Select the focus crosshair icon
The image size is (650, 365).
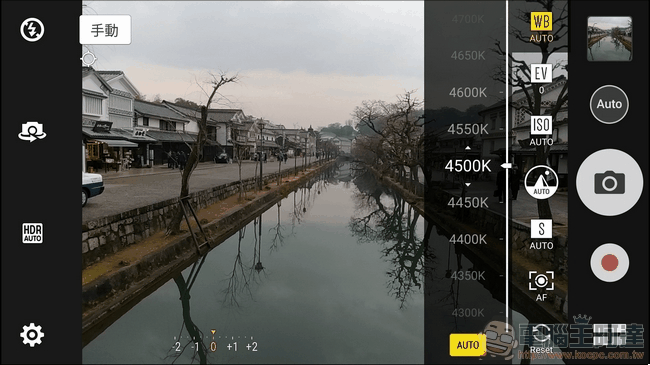click(88, 59)
